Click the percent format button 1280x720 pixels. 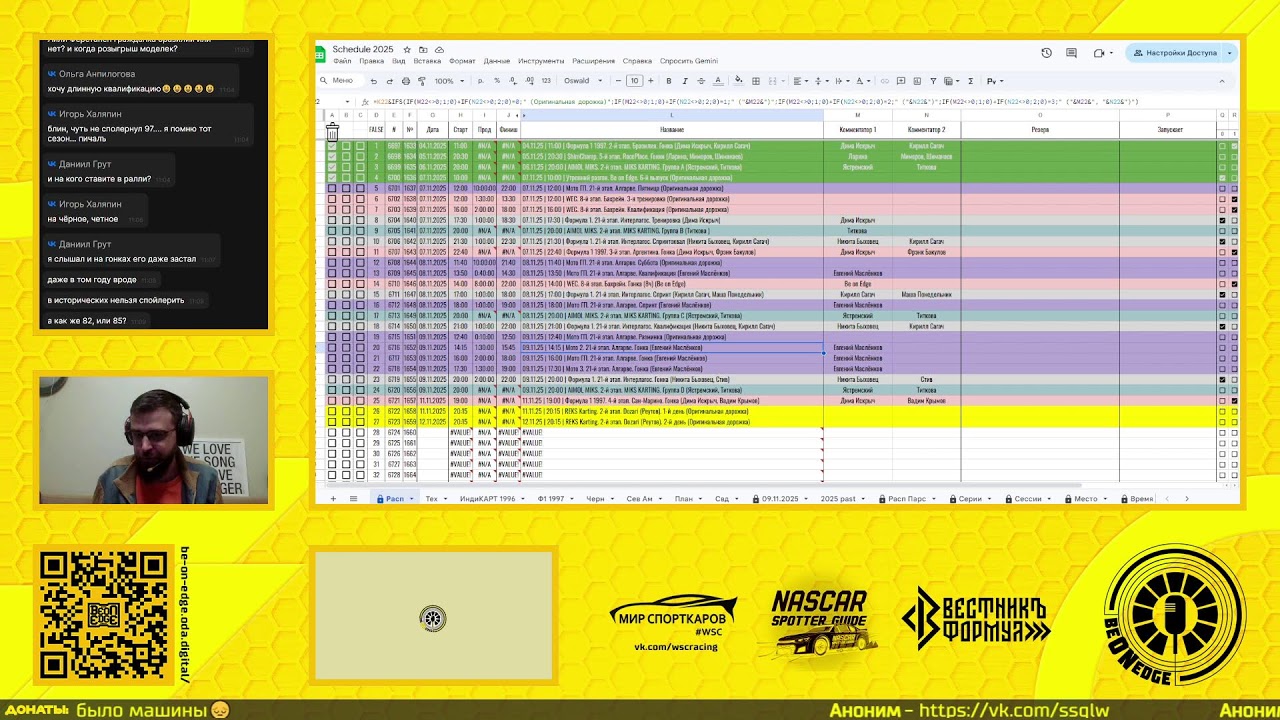[497, 81]
